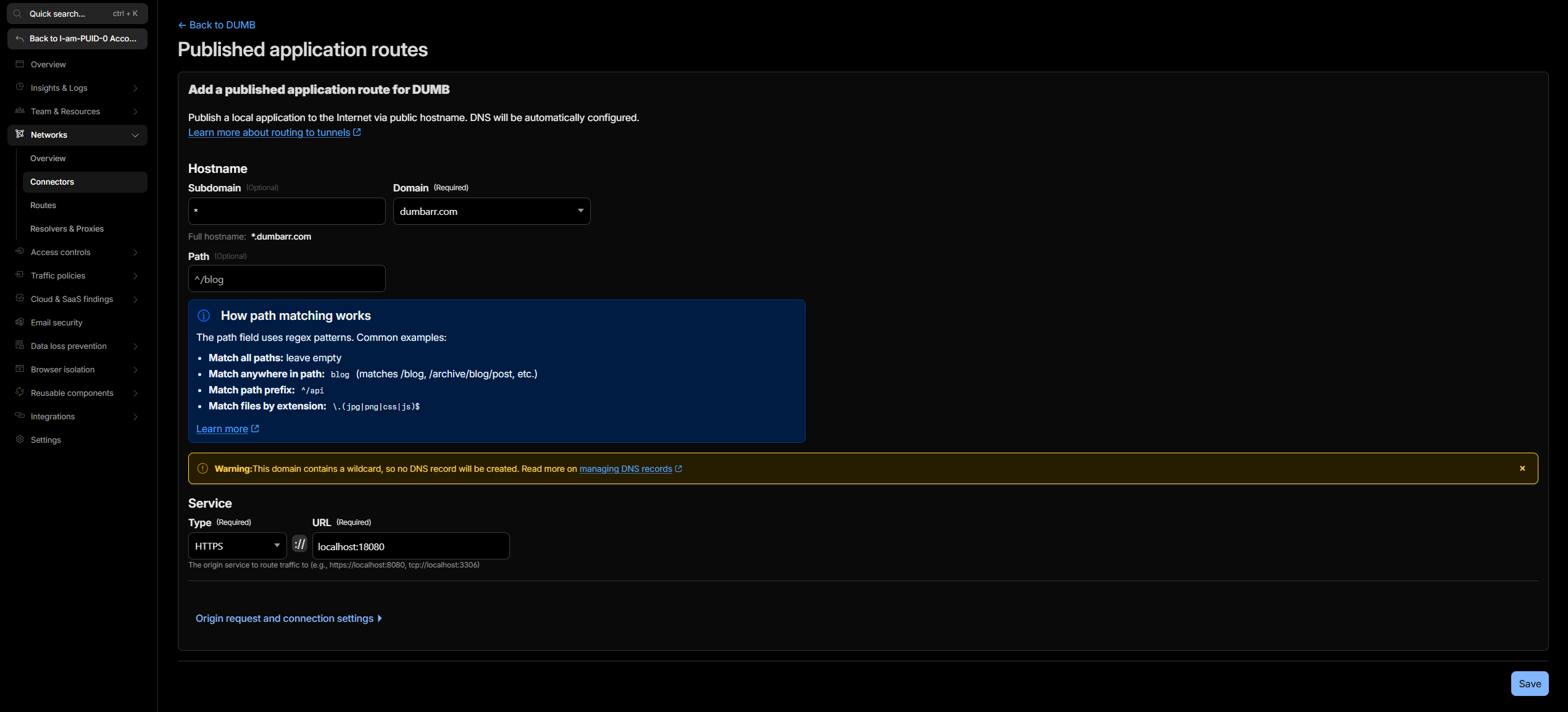1568x712 pixels.
Task: Click the info icon beside How path matching works
Action: 204,316
